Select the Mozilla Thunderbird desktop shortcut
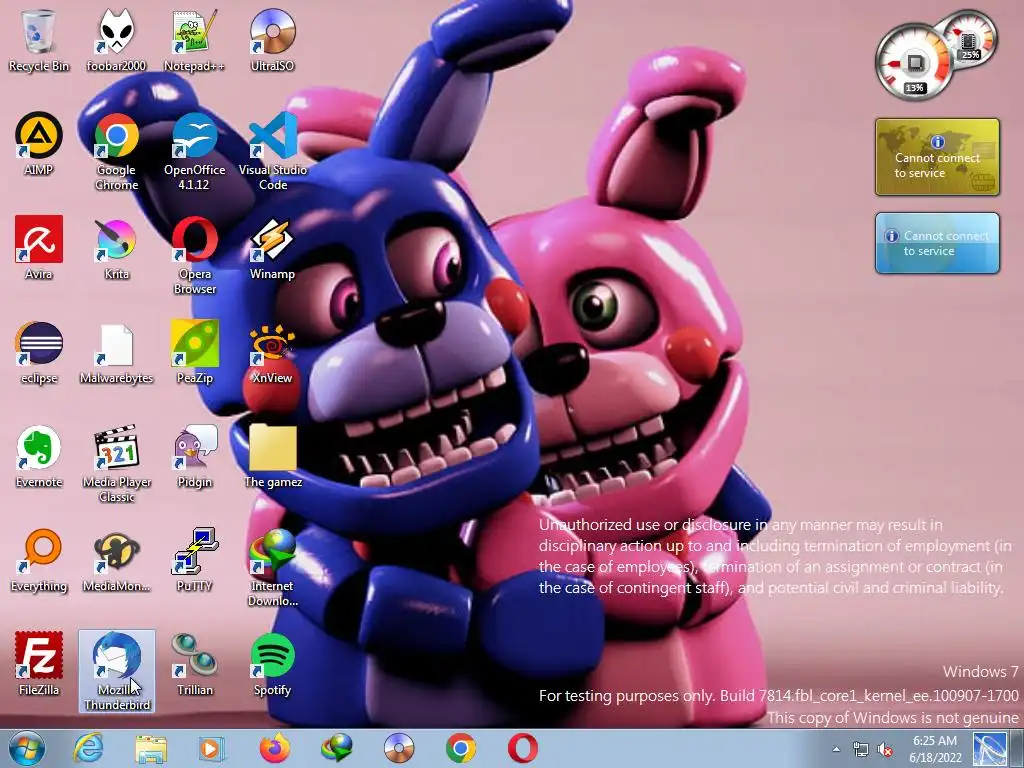 [x=116, y=671]
